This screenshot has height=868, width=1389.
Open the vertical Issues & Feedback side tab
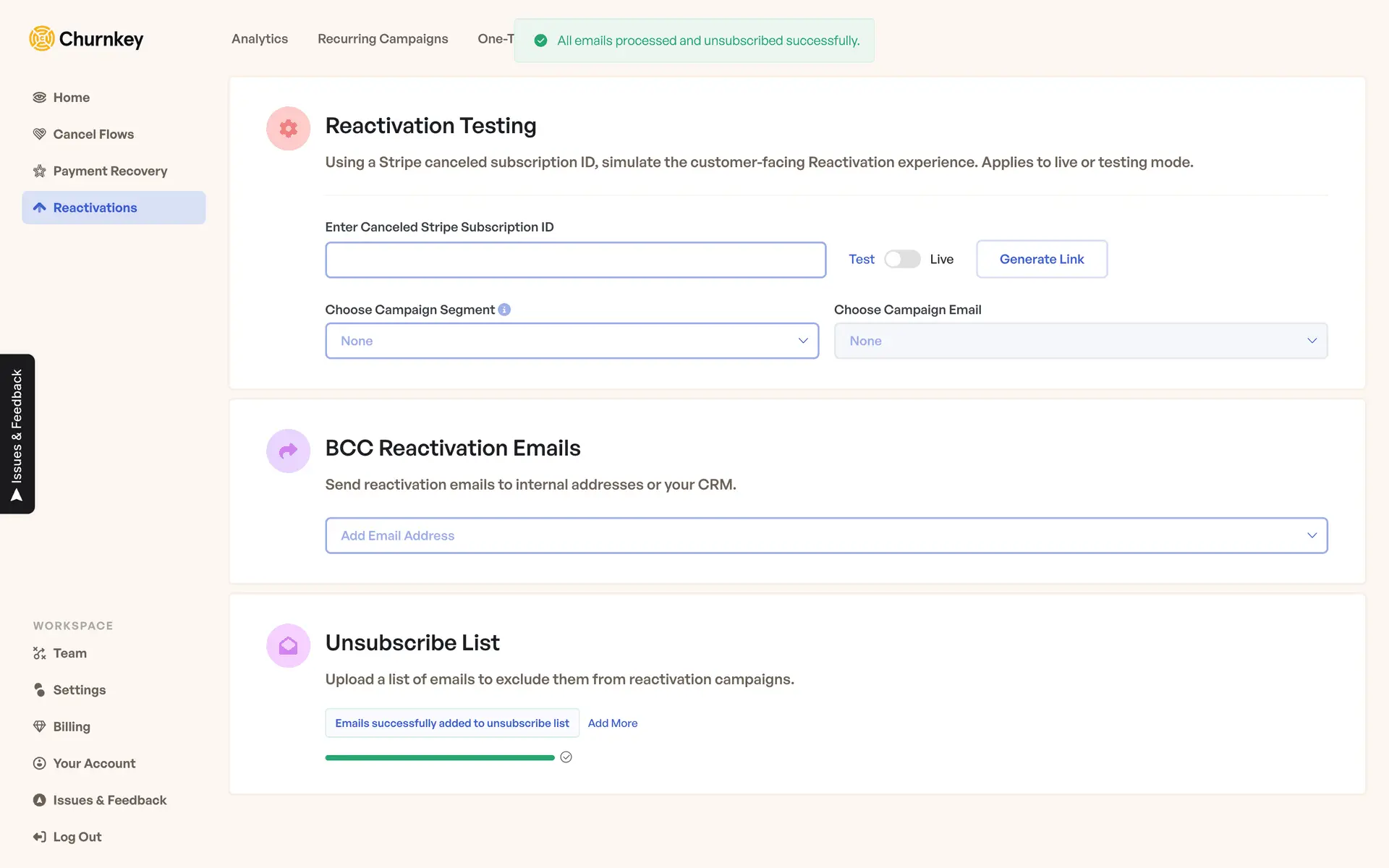pyautogui.click(x=17, y=434)
